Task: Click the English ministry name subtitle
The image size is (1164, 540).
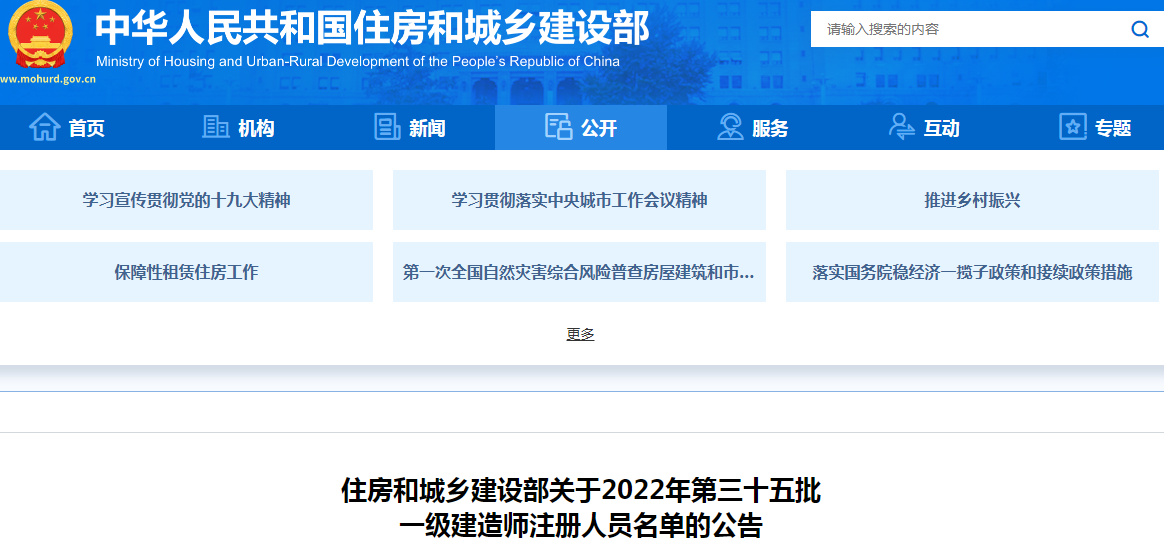Action: click(x=358, y=62)
